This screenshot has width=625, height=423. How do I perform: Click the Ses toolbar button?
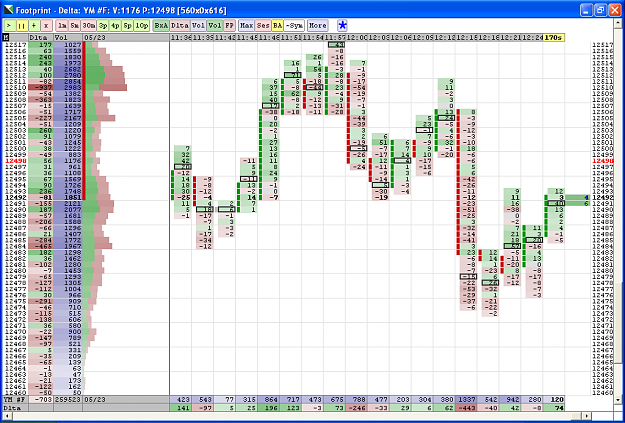pos(263,26)
